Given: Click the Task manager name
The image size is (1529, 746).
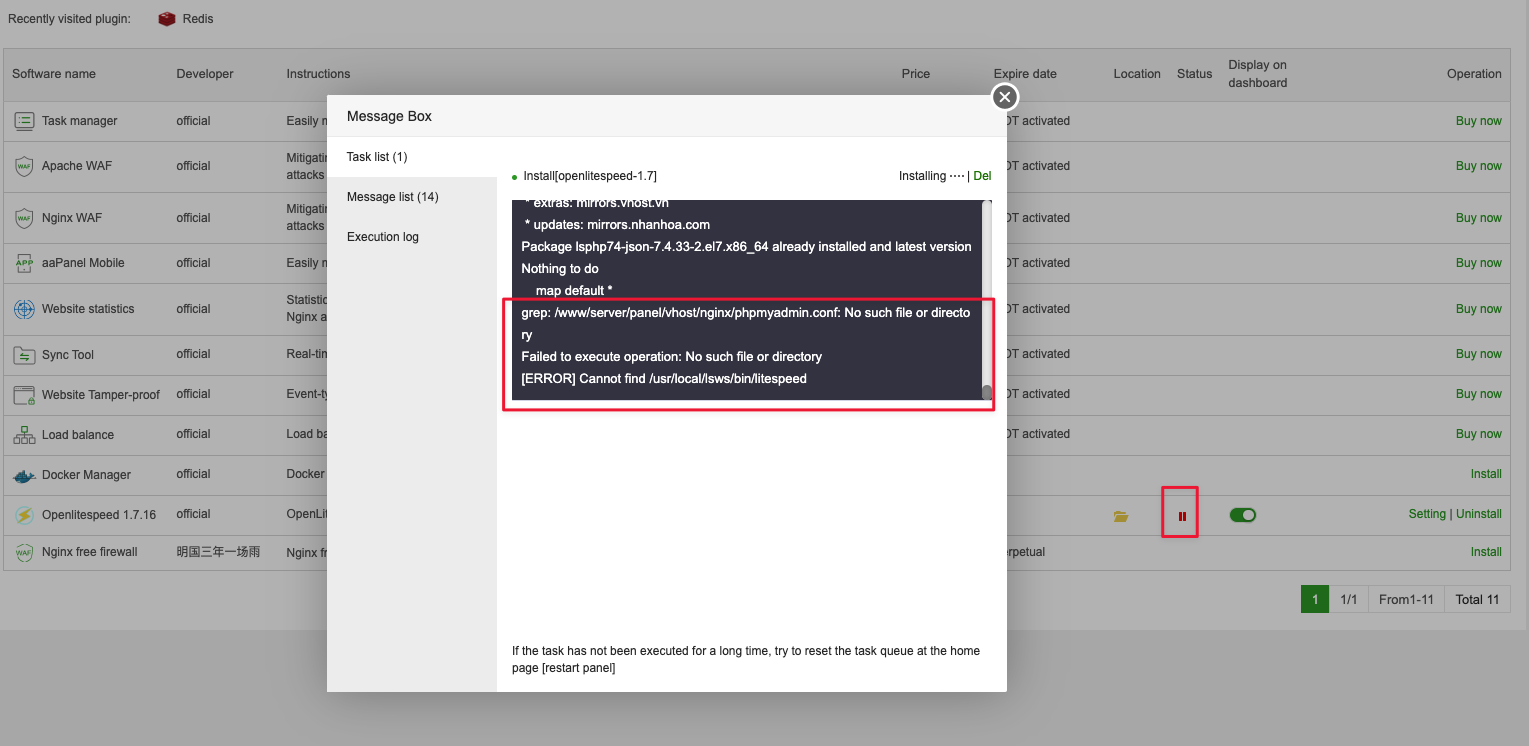Looking at the screenshot, I should pyautogui.click(x=80, y=121).
